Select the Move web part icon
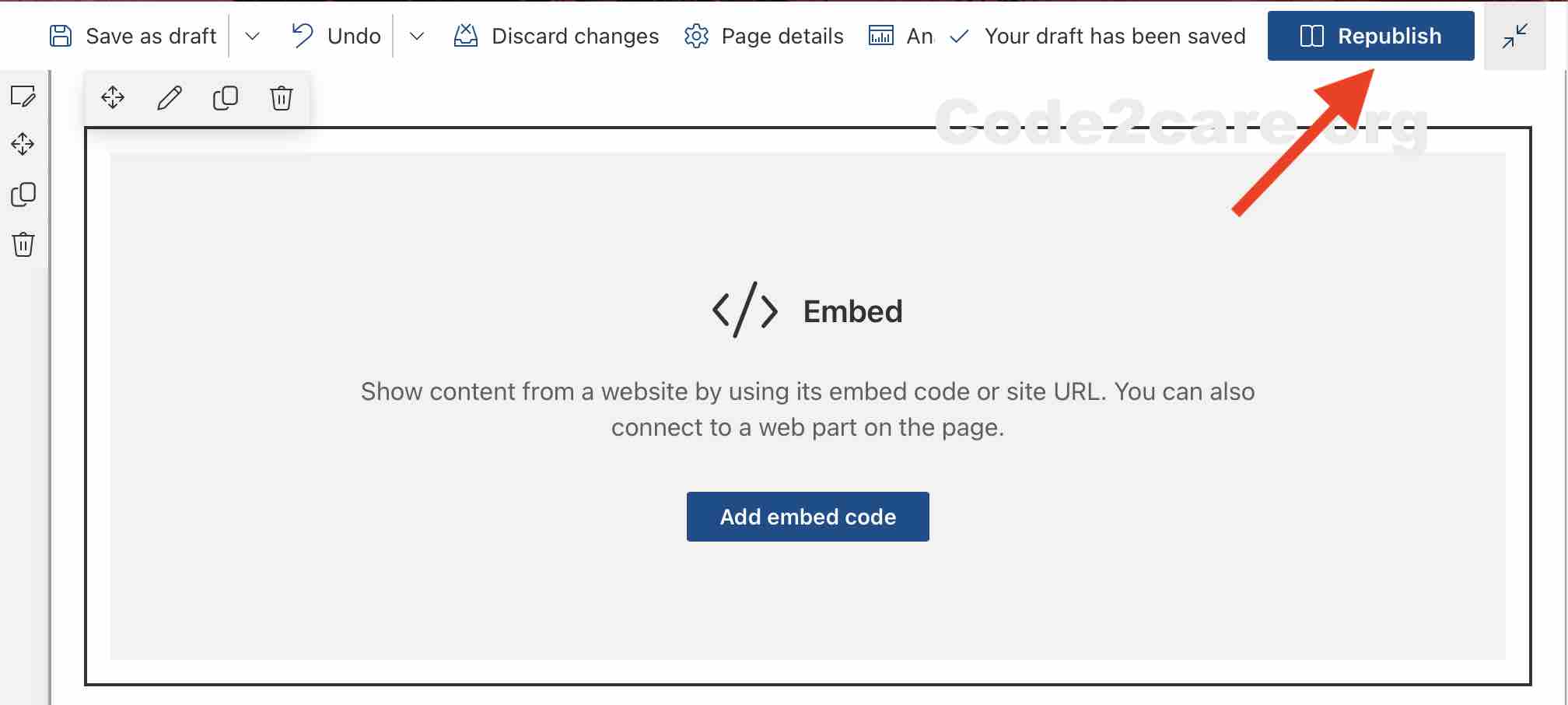This screenshot has width=1568, height=705. (114, 98)
